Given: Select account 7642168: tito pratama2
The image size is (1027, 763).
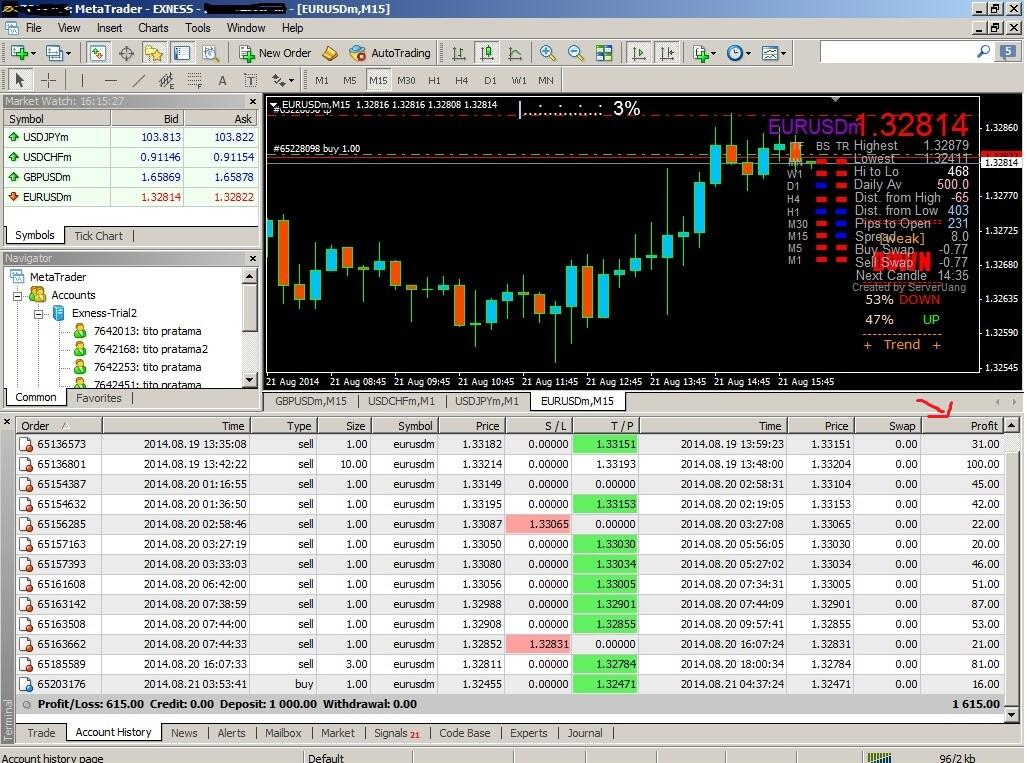Looking at the screenshot, I should pyautogui.click(x=151, y=349).
